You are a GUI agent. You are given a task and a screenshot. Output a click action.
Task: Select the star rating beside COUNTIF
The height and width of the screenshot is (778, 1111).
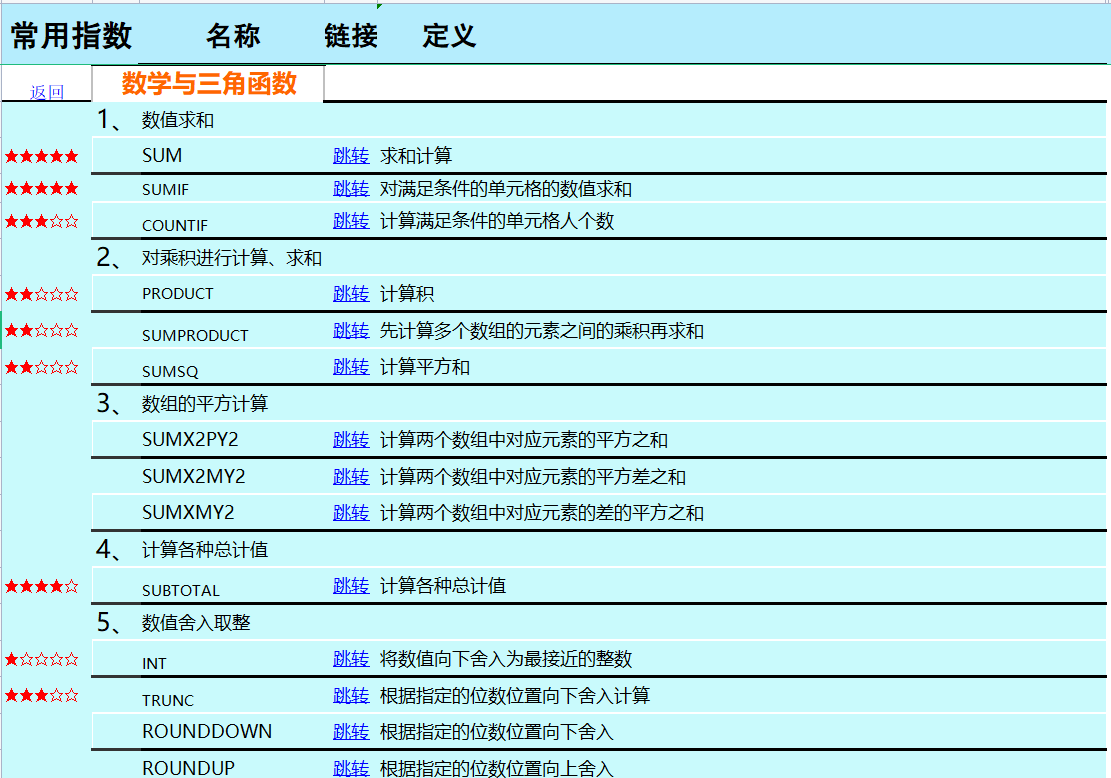(42, 221)
